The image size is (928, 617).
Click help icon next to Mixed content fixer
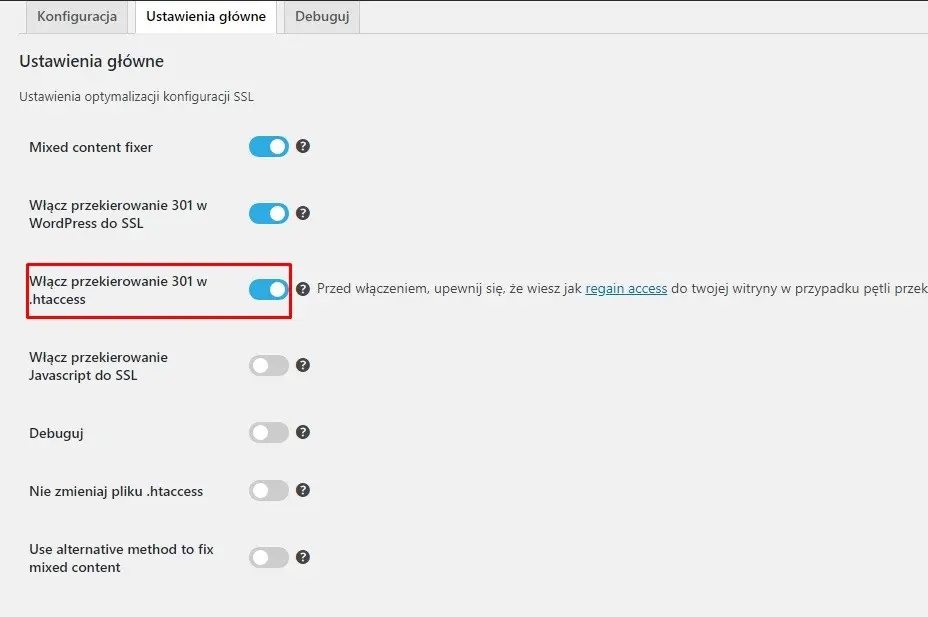coord(303,146)
